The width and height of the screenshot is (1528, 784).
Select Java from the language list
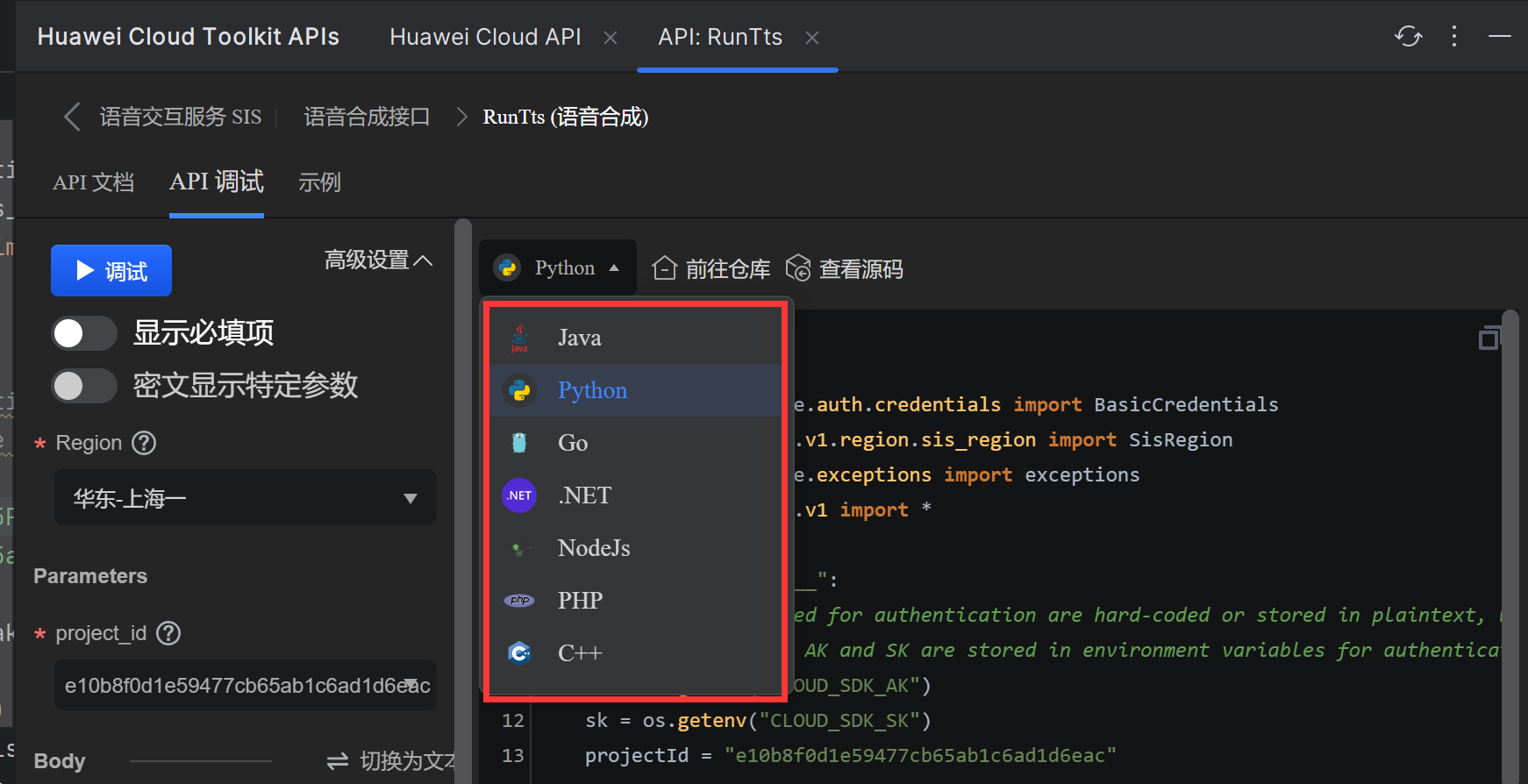pos(580,339)
